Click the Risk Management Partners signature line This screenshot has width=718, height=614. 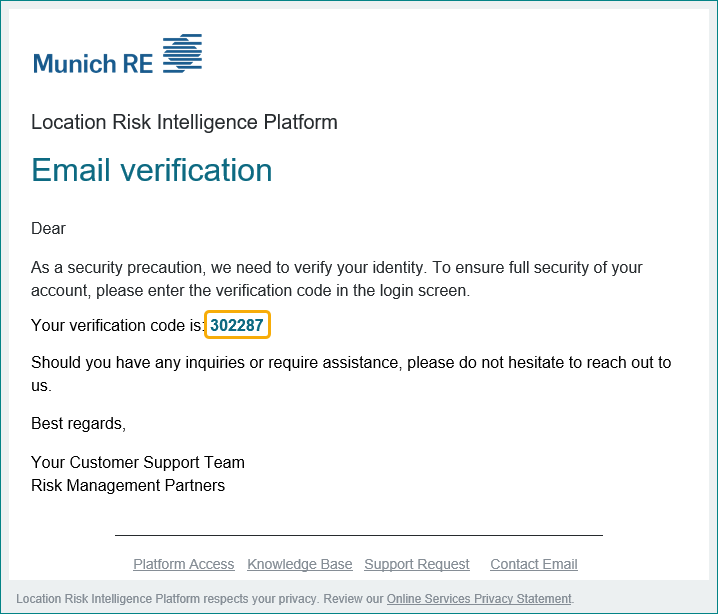128,485
